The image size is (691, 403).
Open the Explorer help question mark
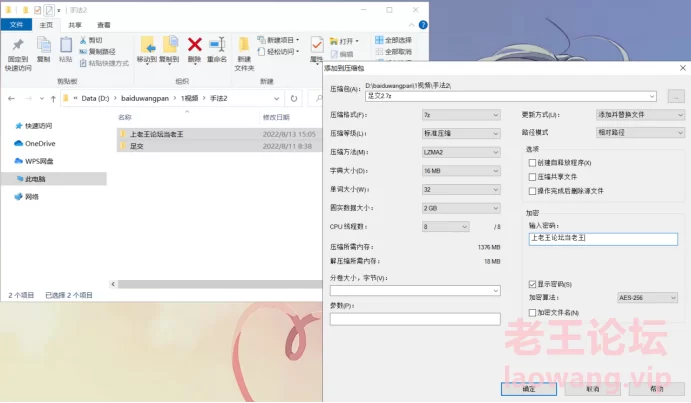pos(423,25)
